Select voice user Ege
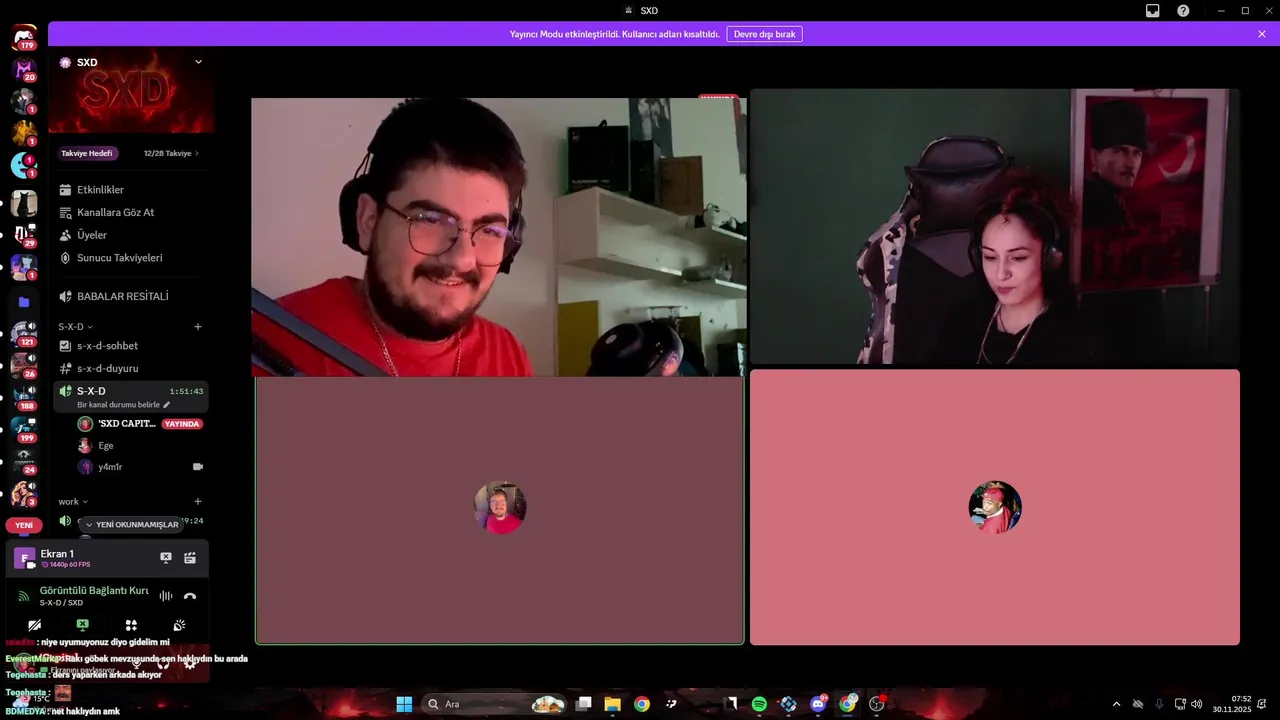Screen dimensions: 1280x720 [x=142, y=446]
